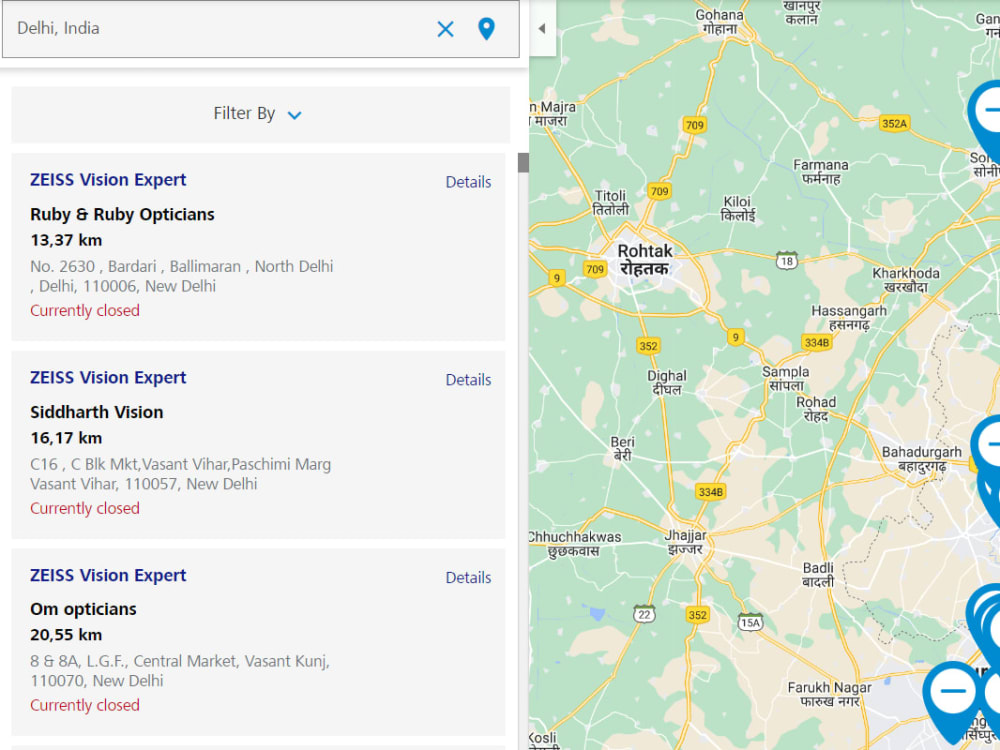
Task: Click ZEISS Vision Expert label above Om opticians
Action: coord(108,575)
